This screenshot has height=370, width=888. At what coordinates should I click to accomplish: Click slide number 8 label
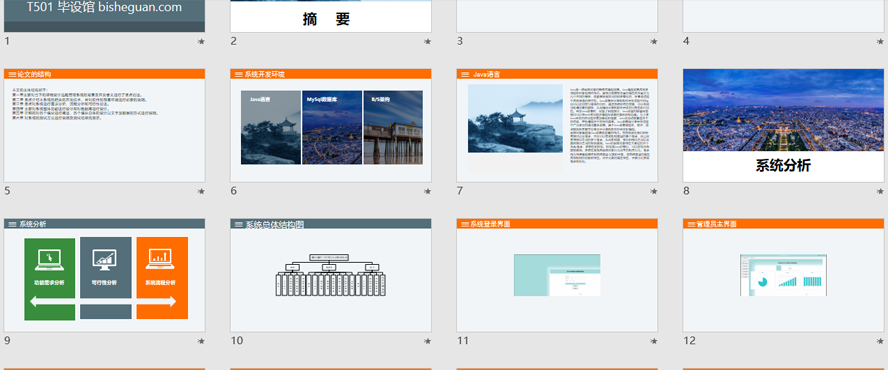[x=686, y=191]
